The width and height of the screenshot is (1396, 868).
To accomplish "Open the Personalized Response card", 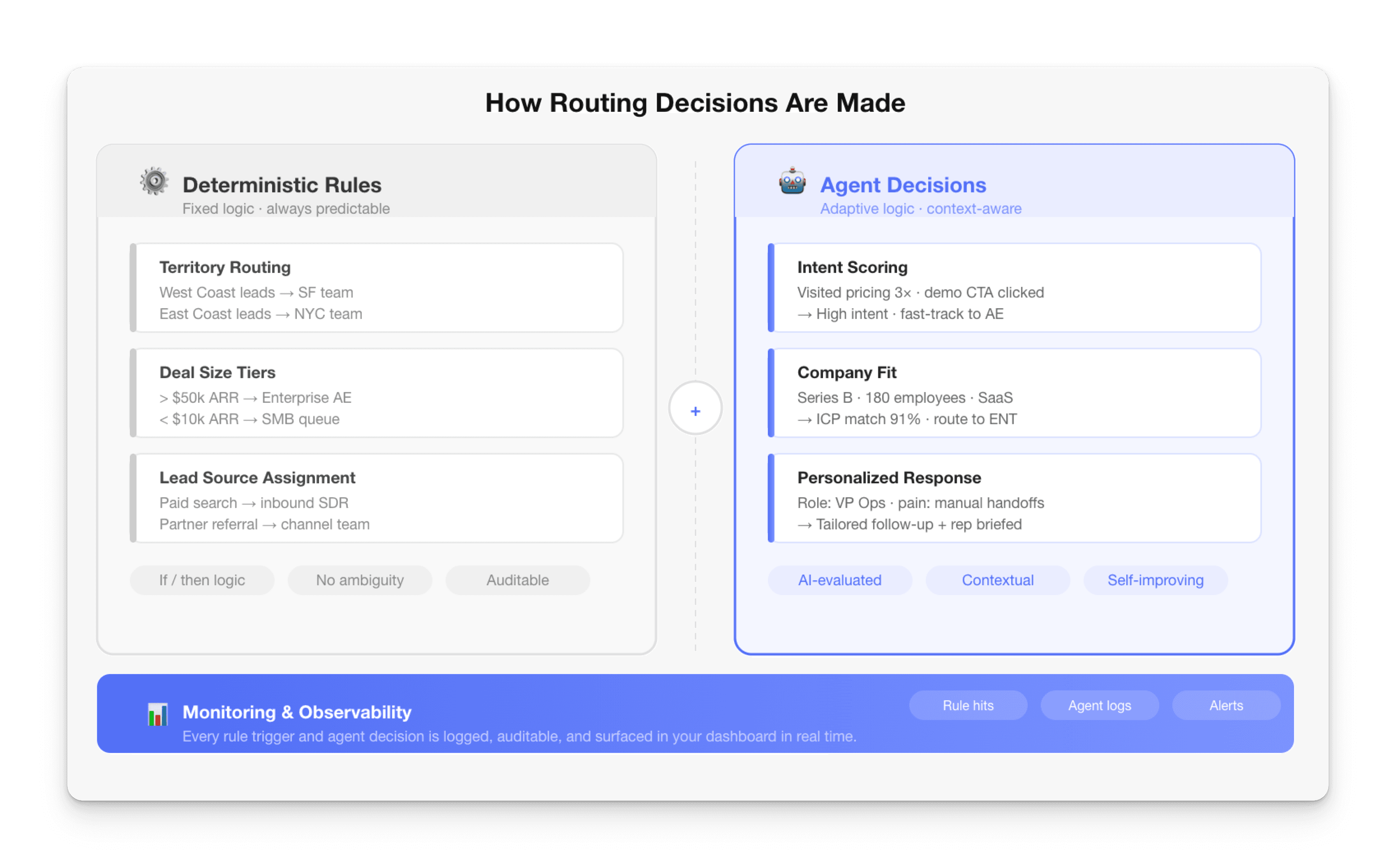I will click(x=1014, y=498).
